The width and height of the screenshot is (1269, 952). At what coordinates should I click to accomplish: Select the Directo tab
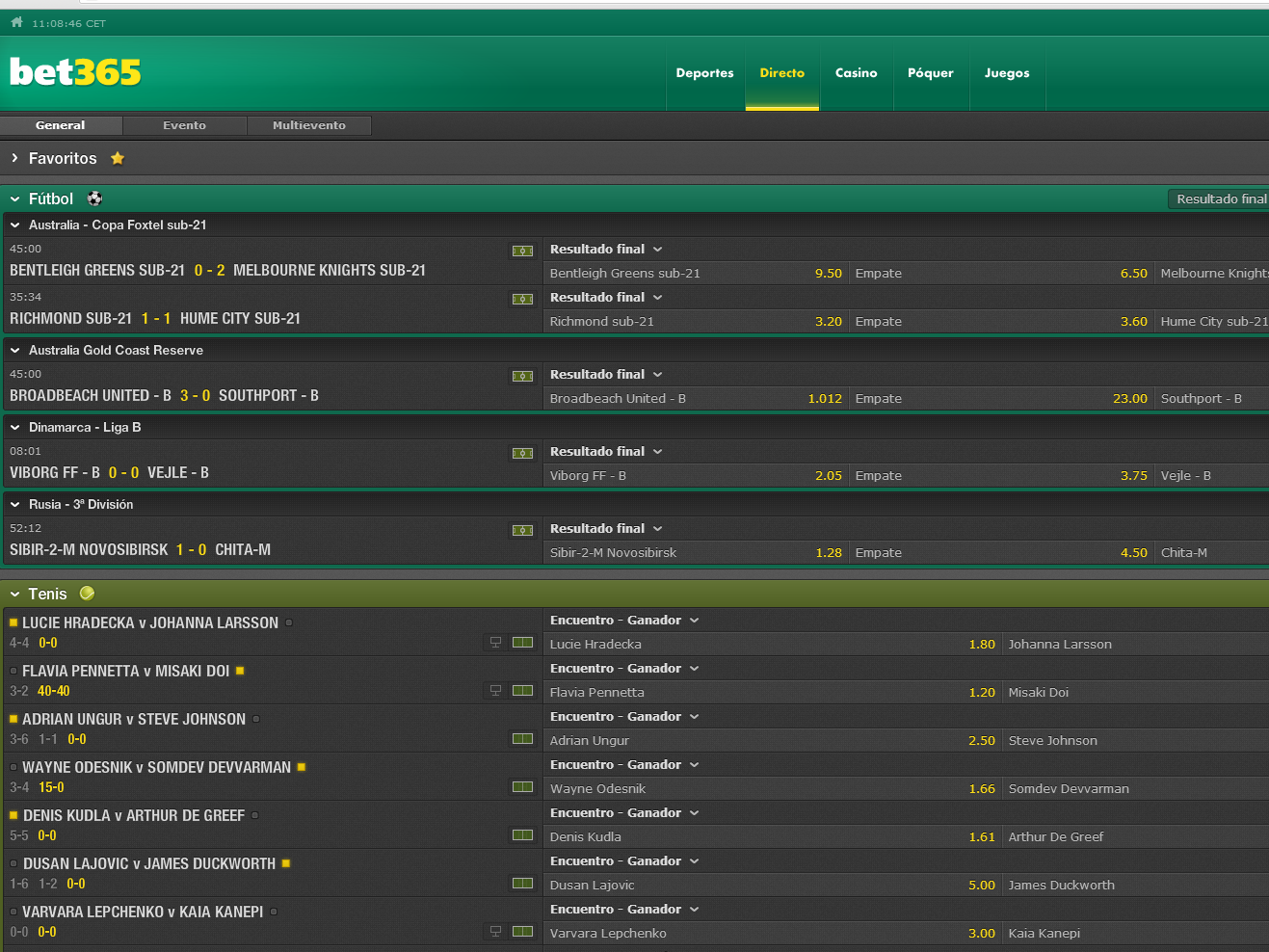point(781,73)
